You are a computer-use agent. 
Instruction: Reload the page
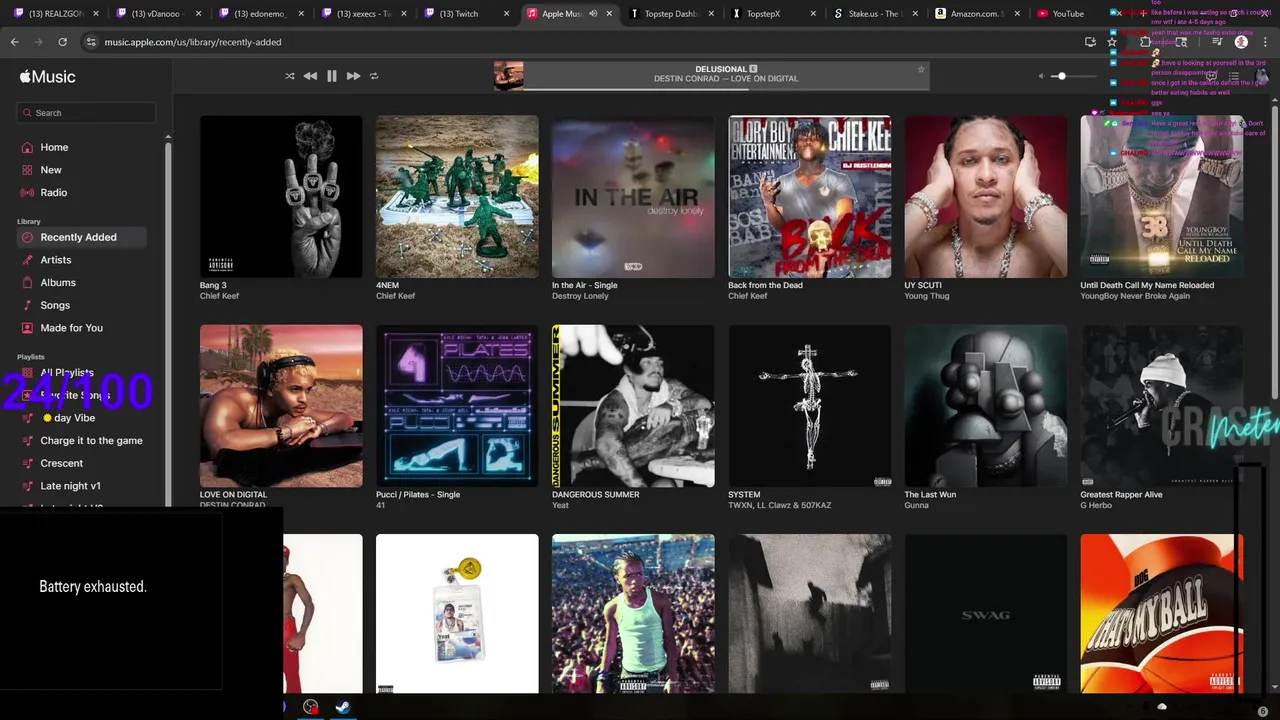(x=62, y=42)
